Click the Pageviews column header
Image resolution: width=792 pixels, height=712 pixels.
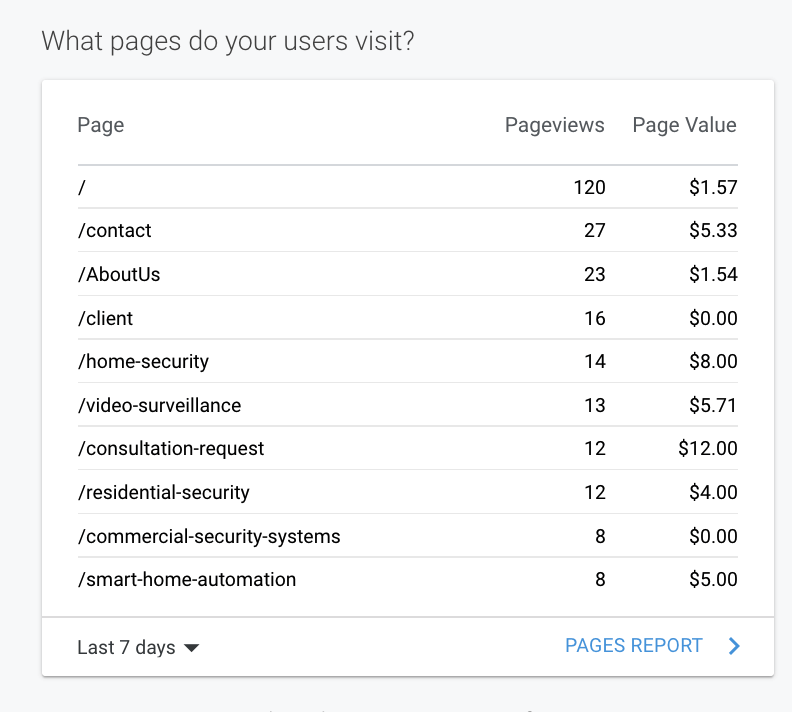pyautogui.click(x=554, y=125)
